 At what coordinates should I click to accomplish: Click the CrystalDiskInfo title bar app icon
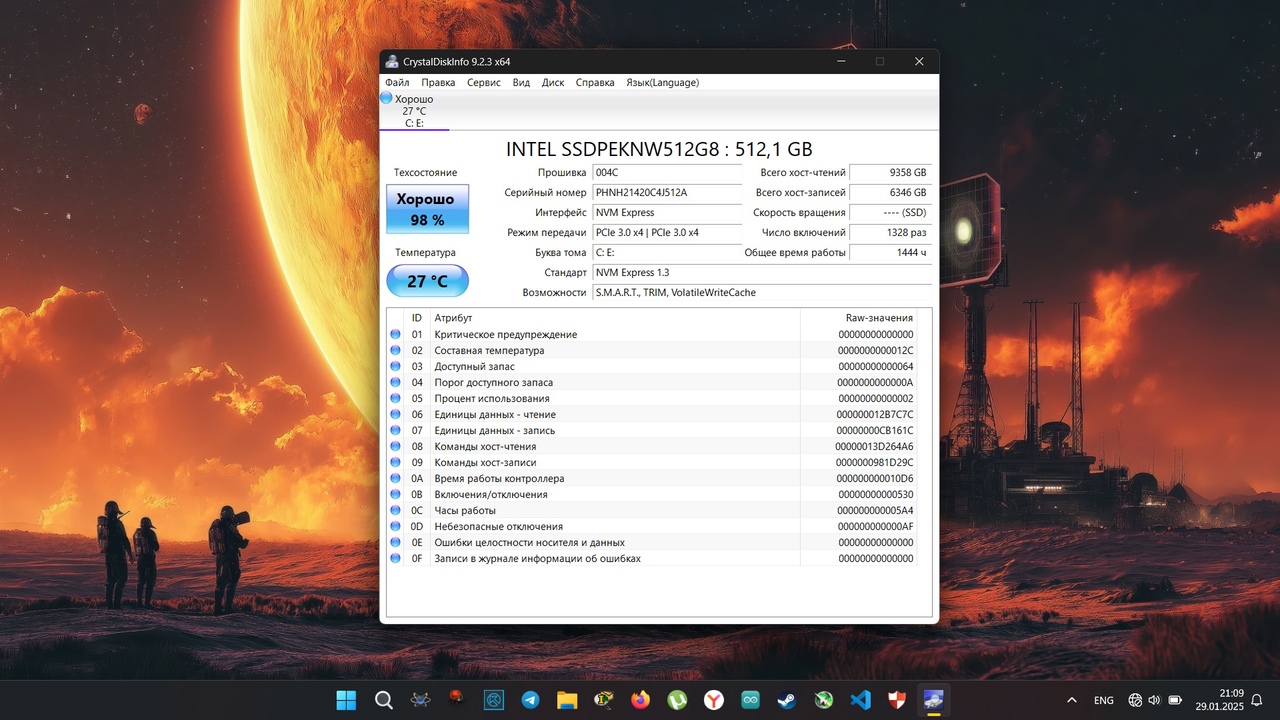[392, 61]
